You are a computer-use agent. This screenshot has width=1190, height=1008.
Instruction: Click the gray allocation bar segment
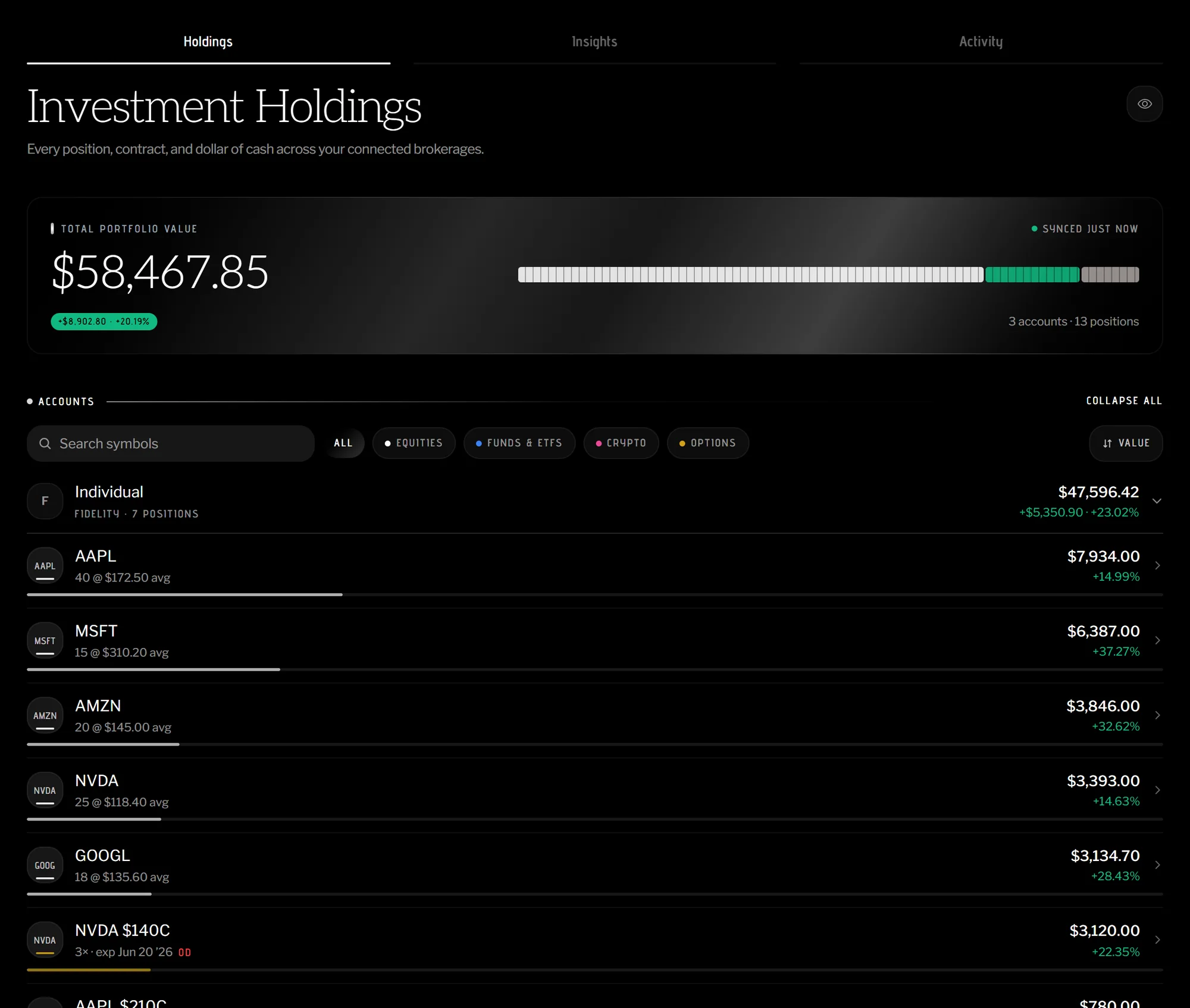click(1110, 274)
